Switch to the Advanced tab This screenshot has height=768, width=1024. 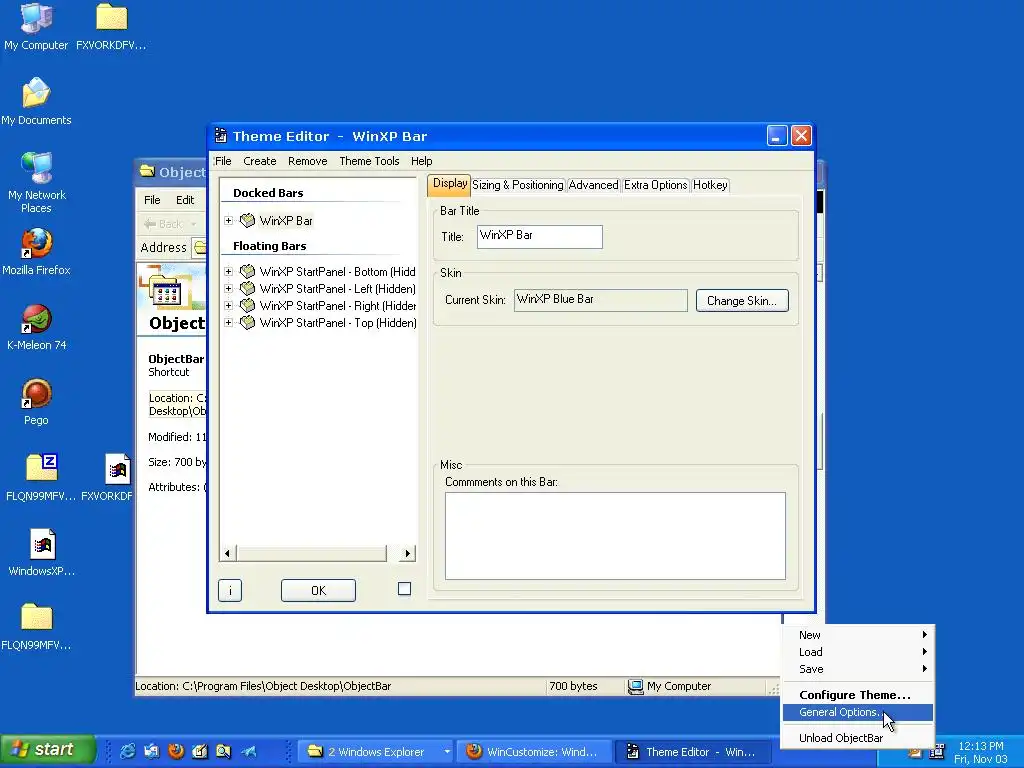(x=593, y=185)
